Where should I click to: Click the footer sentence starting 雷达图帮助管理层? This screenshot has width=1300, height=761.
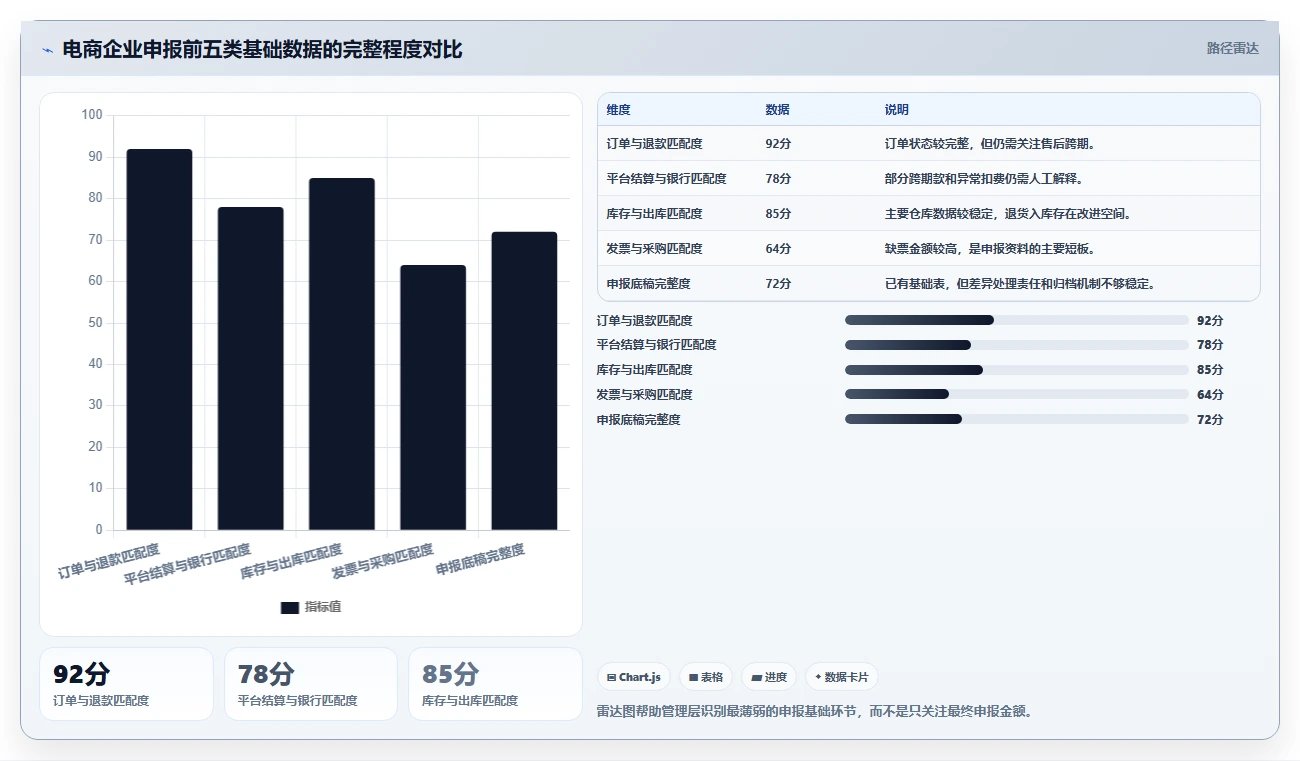pyautogui.click(x=814, y=712)
